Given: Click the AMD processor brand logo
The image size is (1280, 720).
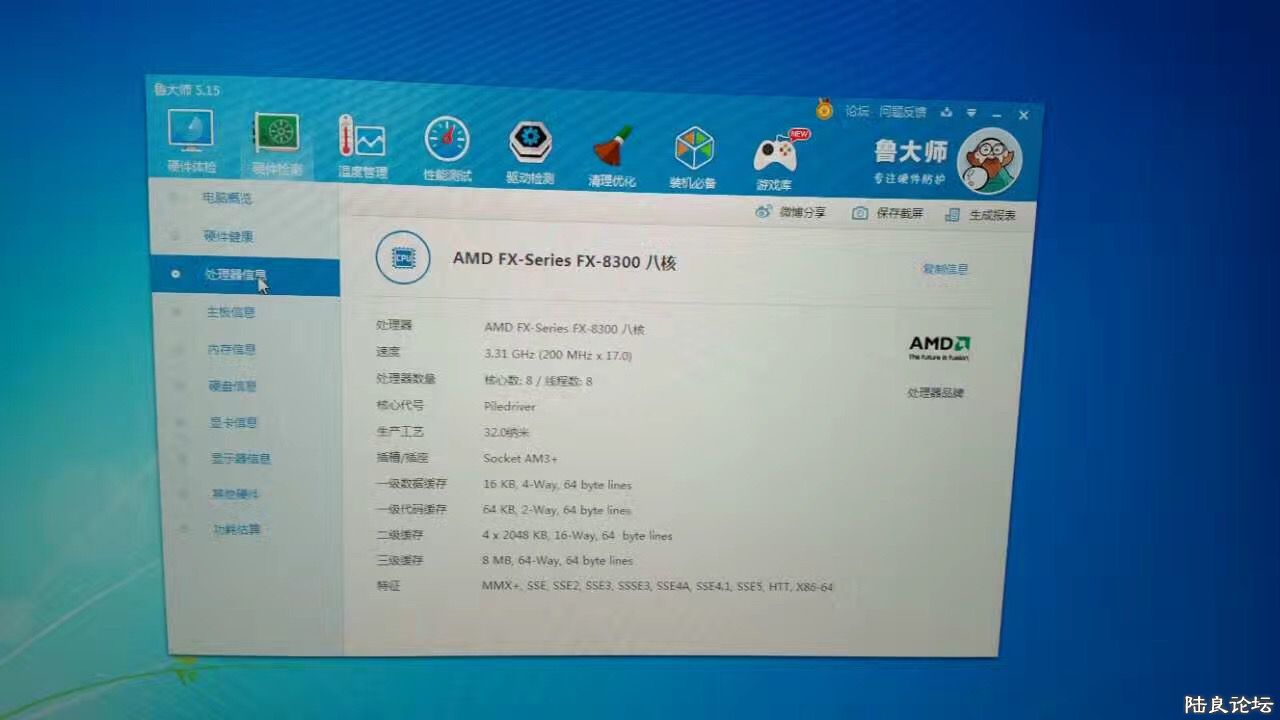Looking at the screenshot, I should pyautogui.click(x=939, y=347).
